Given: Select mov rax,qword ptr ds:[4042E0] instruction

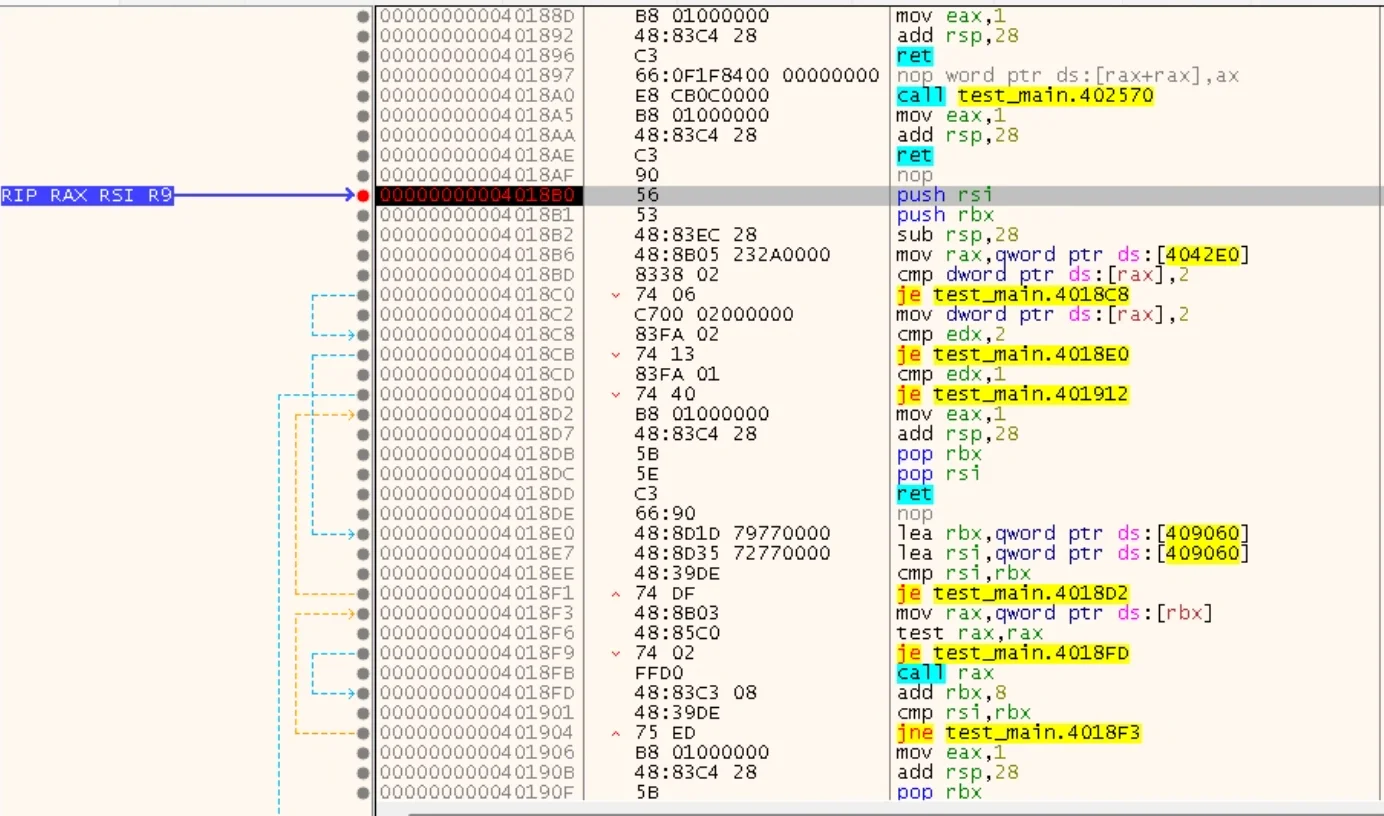Looking at the screenshot, I should 1075,255.
